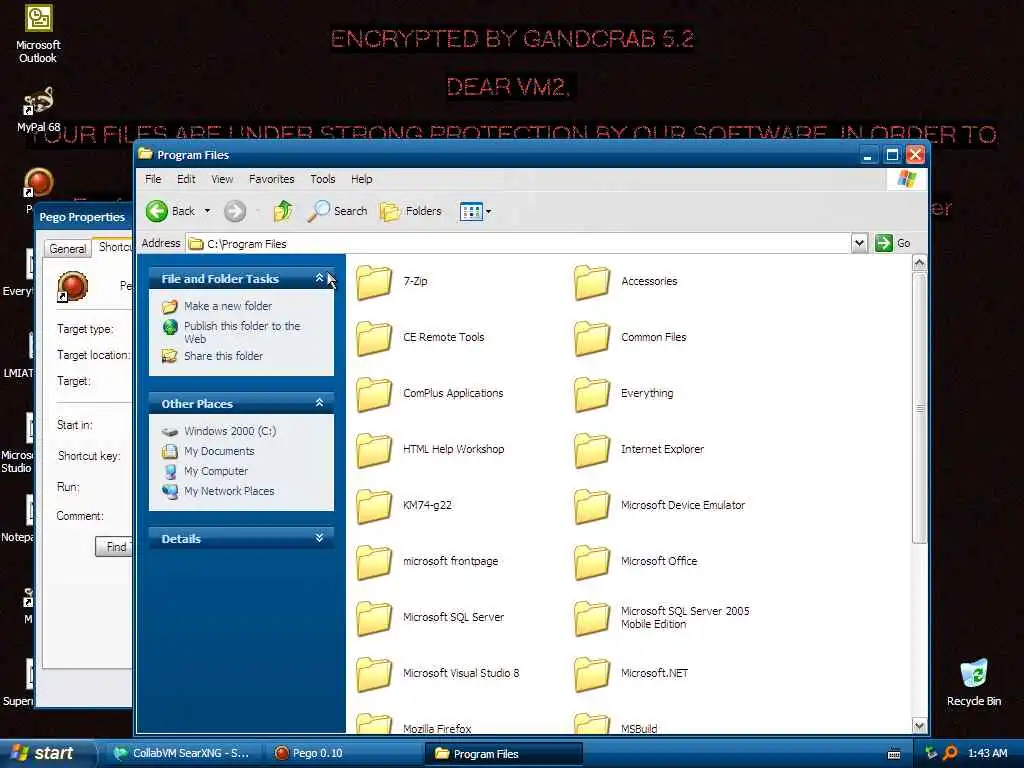Open the Tools menu
1024x768 pixels.
pos(323,179)
